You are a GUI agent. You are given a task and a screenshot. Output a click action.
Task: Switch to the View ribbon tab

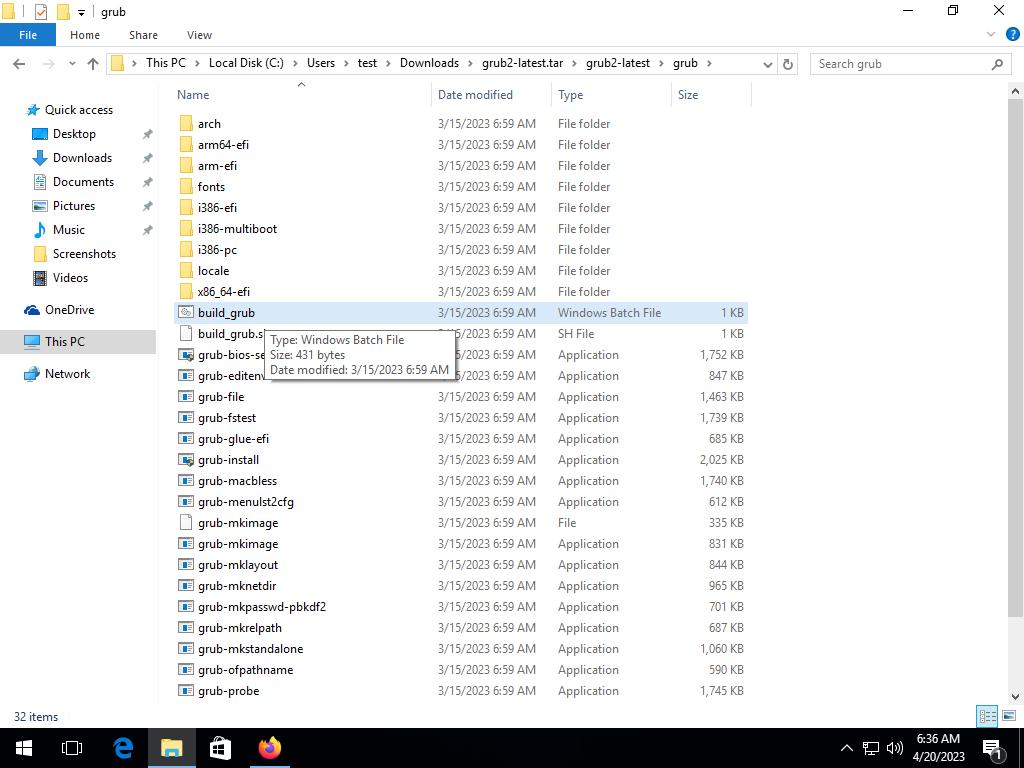(199, 35)
